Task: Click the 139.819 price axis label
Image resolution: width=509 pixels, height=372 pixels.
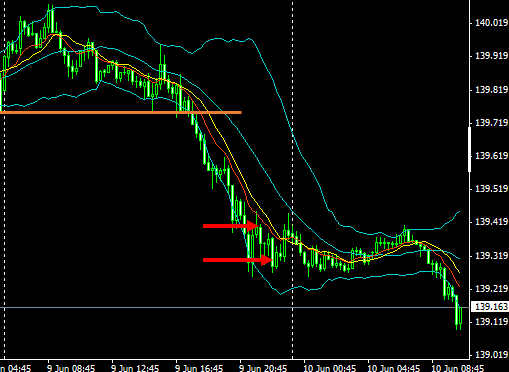Action: pos(491,90)
